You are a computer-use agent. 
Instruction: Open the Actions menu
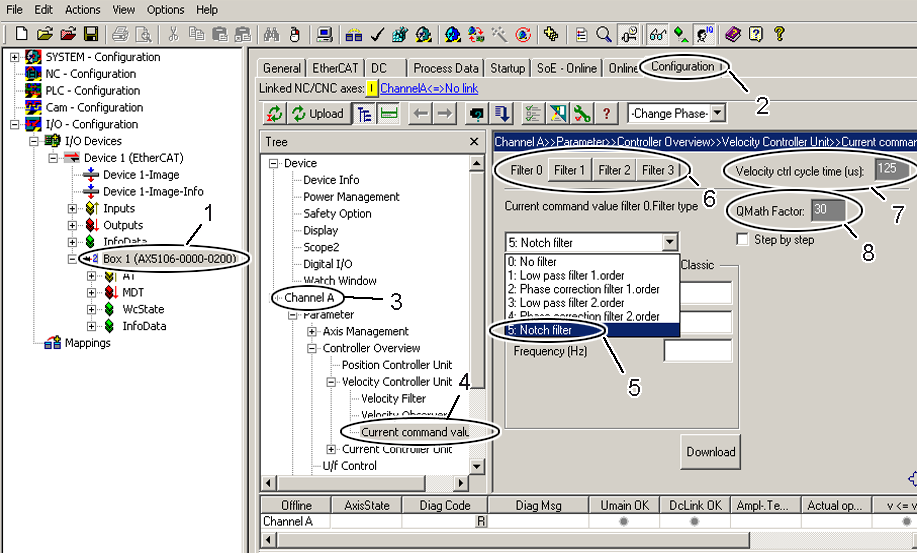click(82, 10)
